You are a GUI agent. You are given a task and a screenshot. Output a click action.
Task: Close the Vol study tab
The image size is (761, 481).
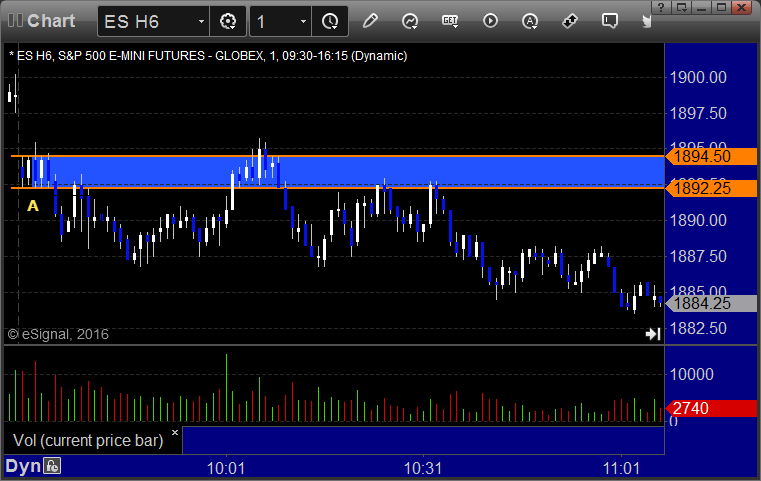pos(175,432)
